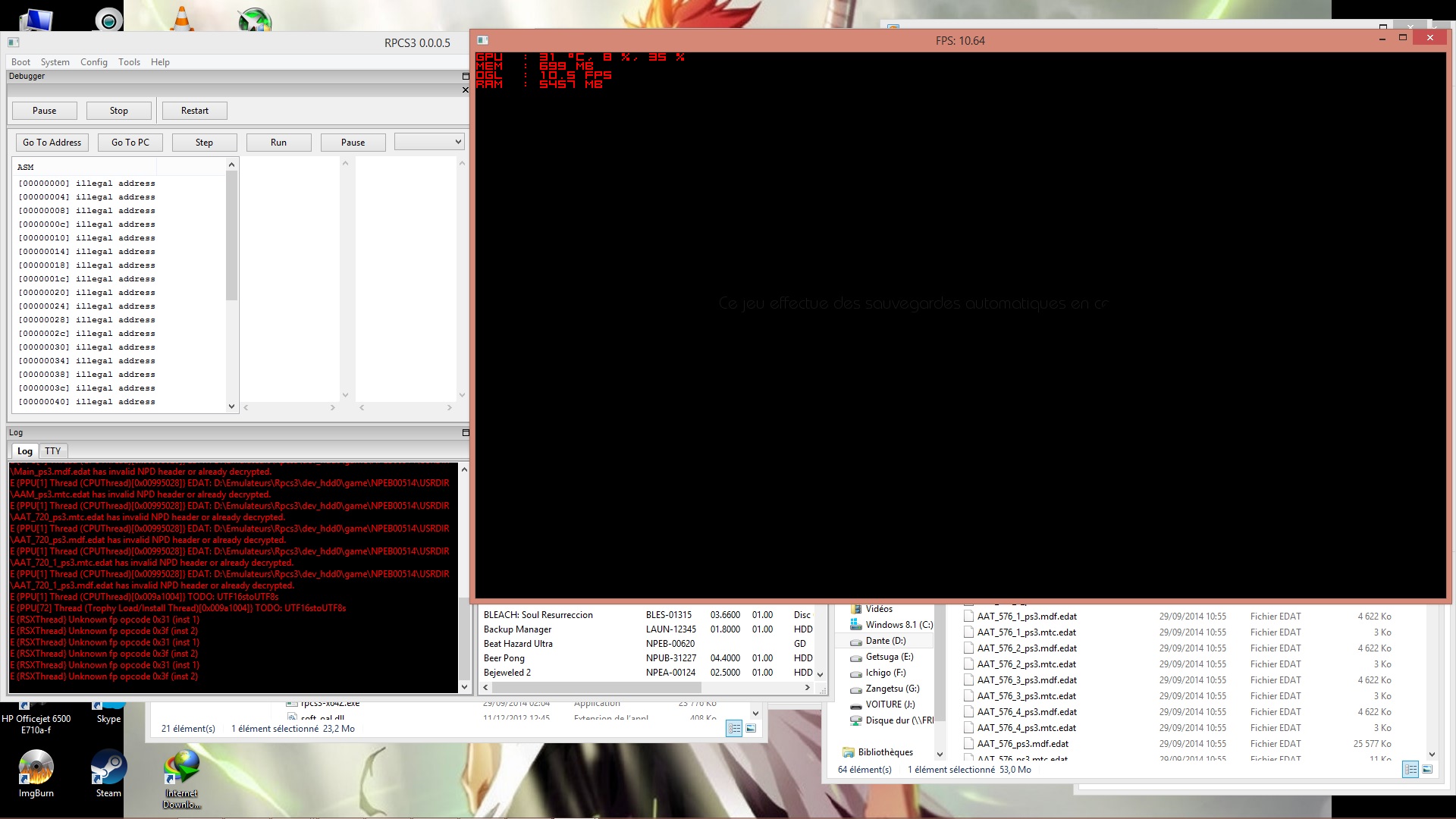Close the Debugger panel with the X icon
Viewport: 1456px width, 819px height.
point(466,90)
